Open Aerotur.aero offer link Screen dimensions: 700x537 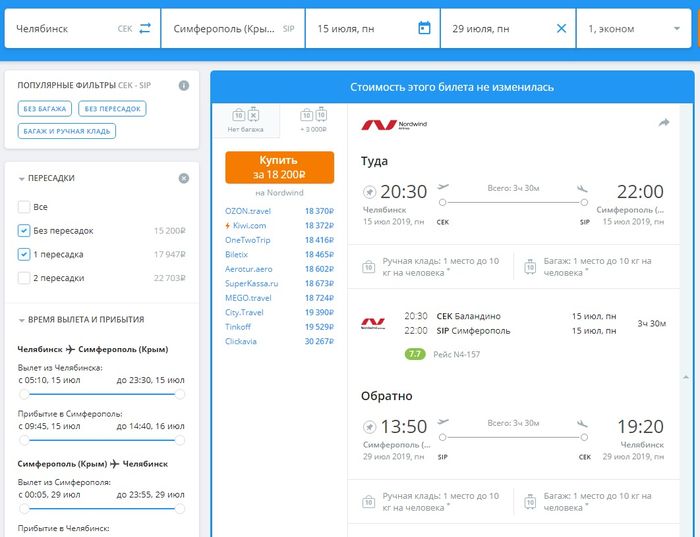248,269
